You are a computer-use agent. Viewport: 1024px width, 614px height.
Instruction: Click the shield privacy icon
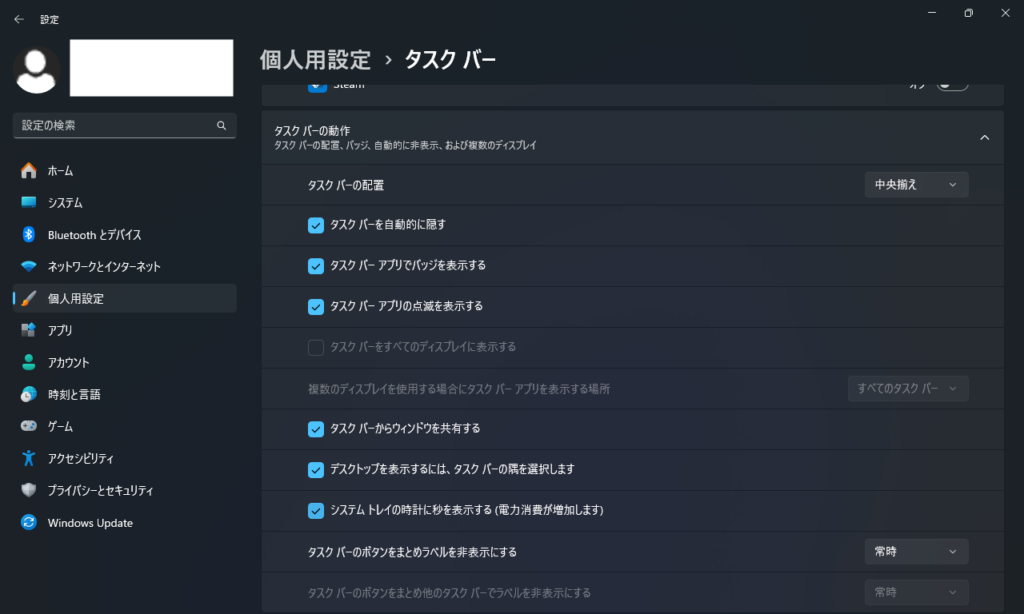point(29,490)
